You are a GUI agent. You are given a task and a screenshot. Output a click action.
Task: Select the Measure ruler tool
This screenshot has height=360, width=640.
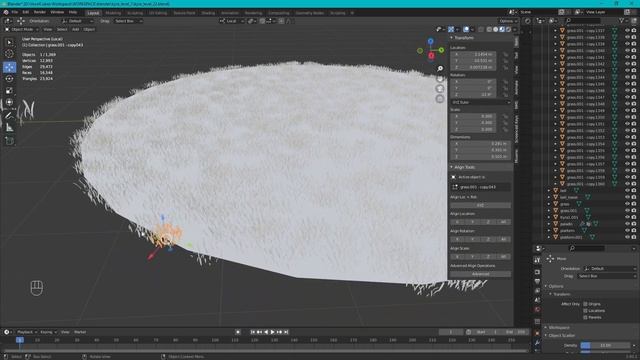pyautogui.click(x=9, y=127)
